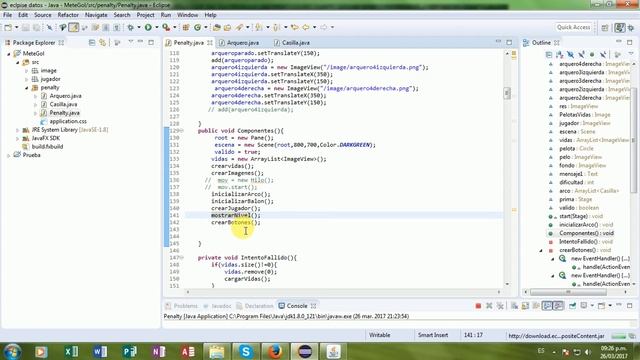Open Excel from the Windows taskbar

point(71,351)
